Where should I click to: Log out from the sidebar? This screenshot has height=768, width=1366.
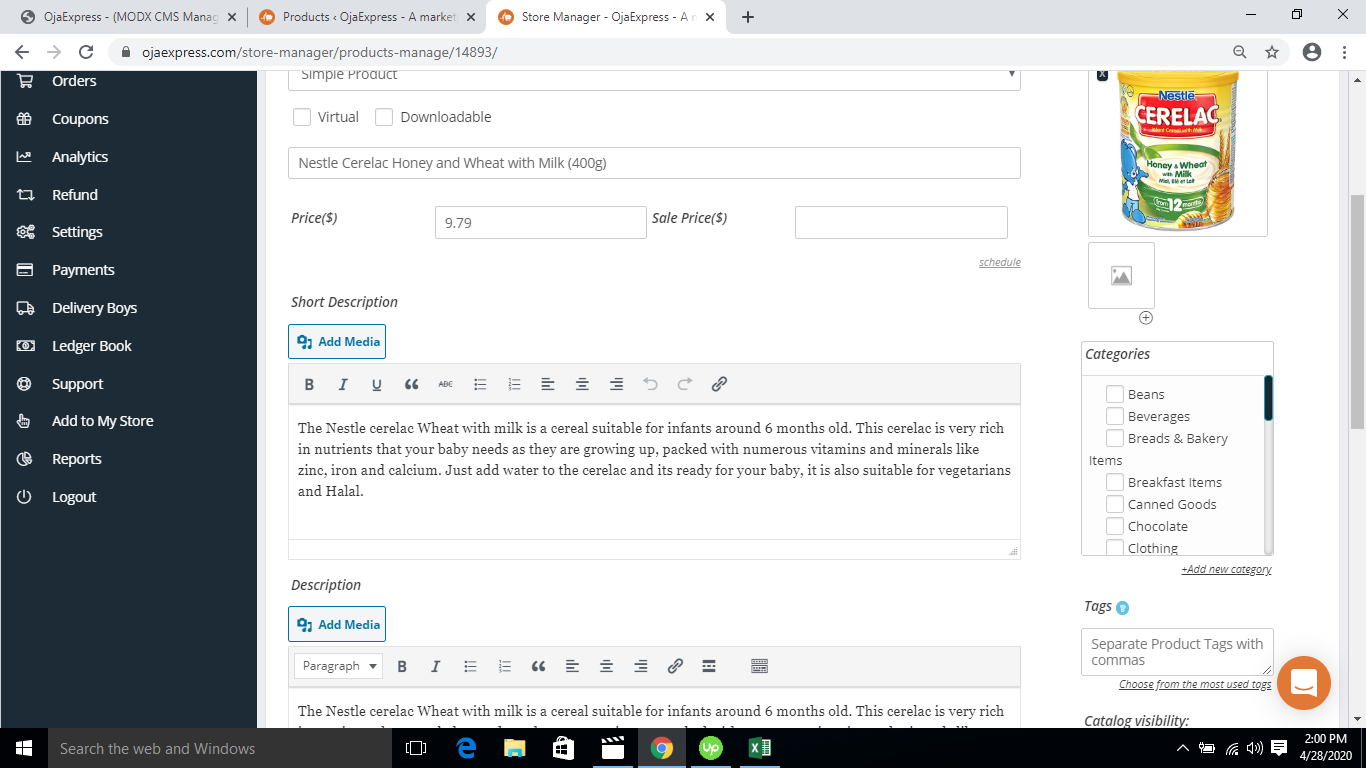click(x=74, y=497)
